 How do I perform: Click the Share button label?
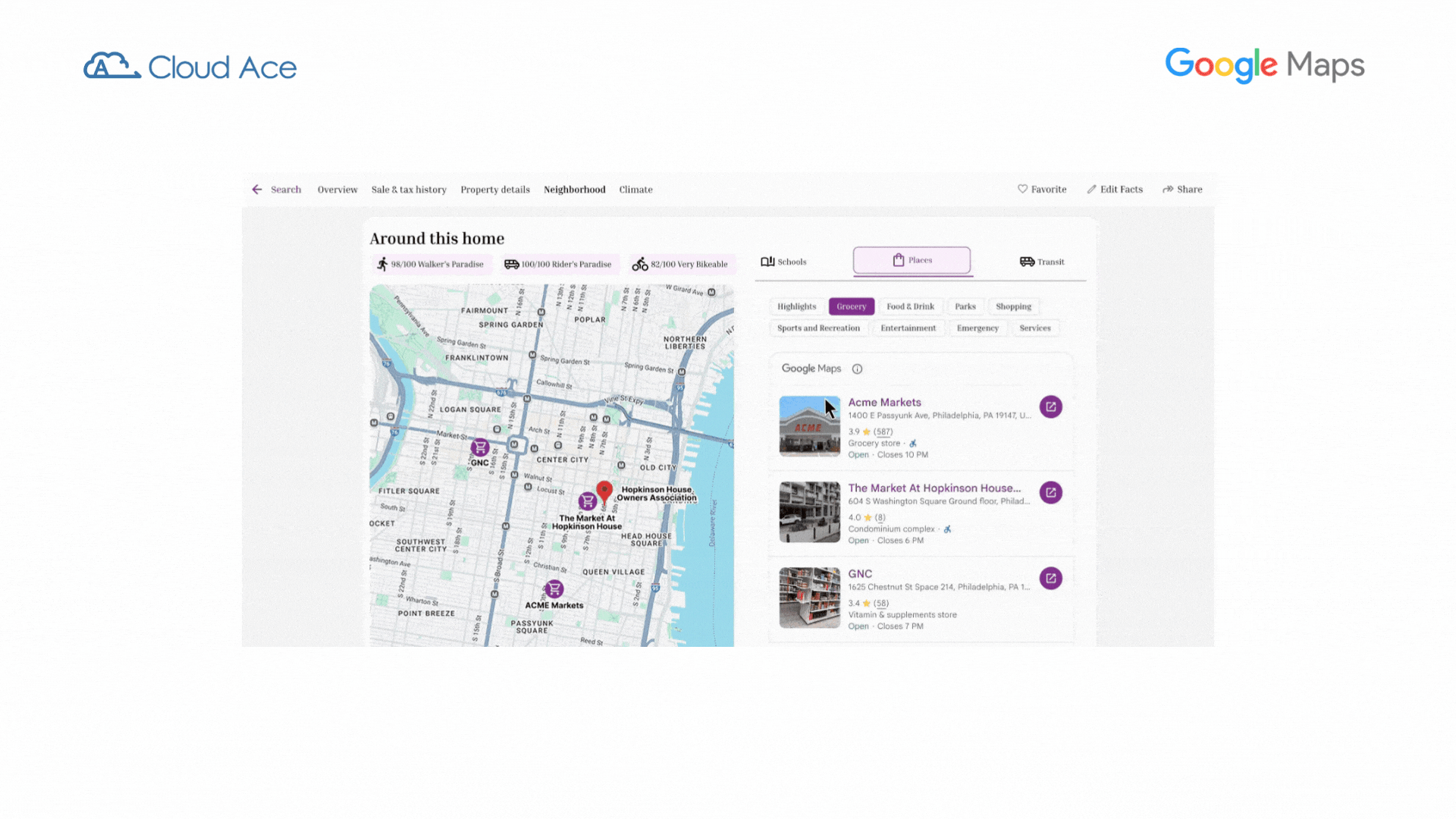(x=1189, y=190)
